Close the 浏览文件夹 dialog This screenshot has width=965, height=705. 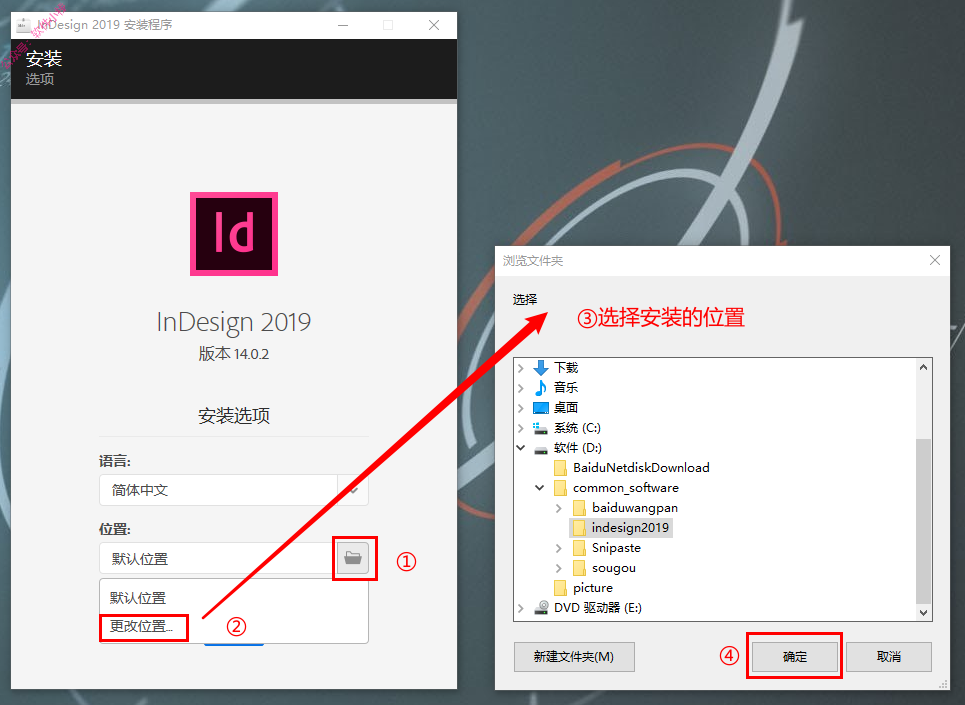click(935, 260)
